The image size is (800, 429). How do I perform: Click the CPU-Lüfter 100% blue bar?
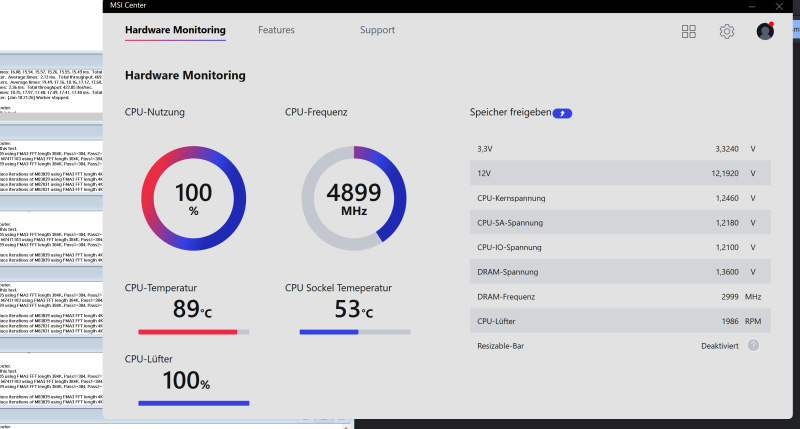pyautogui.click(x=193, y=403)
